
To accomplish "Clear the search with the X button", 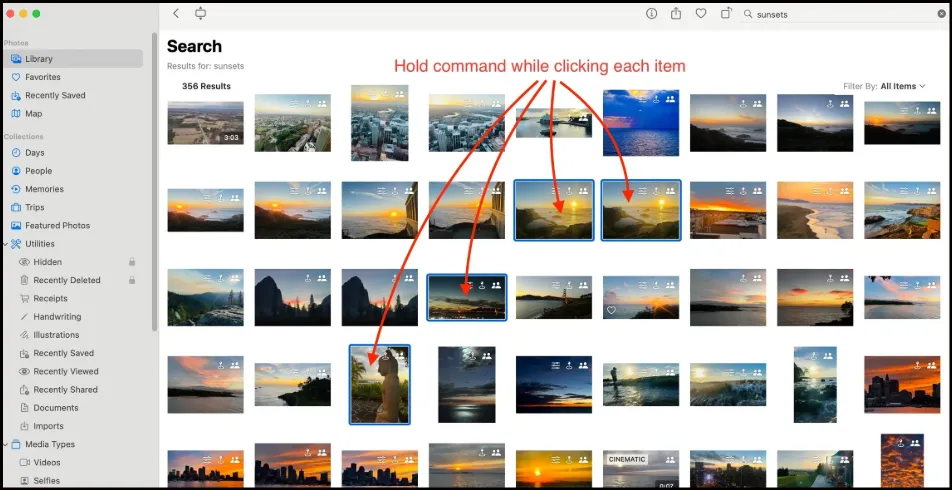I will [x=942, y=14].
